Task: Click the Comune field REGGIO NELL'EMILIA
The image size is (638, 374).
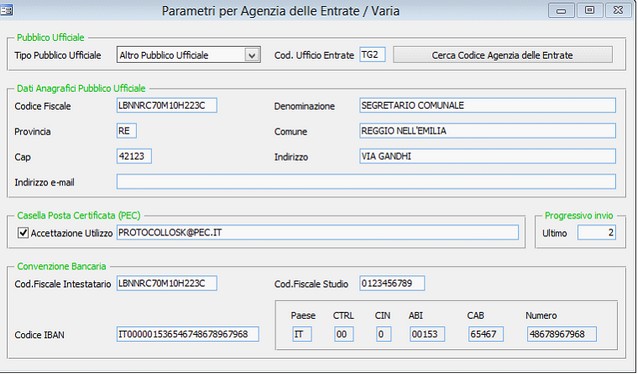Action: [x=487, y=131]
